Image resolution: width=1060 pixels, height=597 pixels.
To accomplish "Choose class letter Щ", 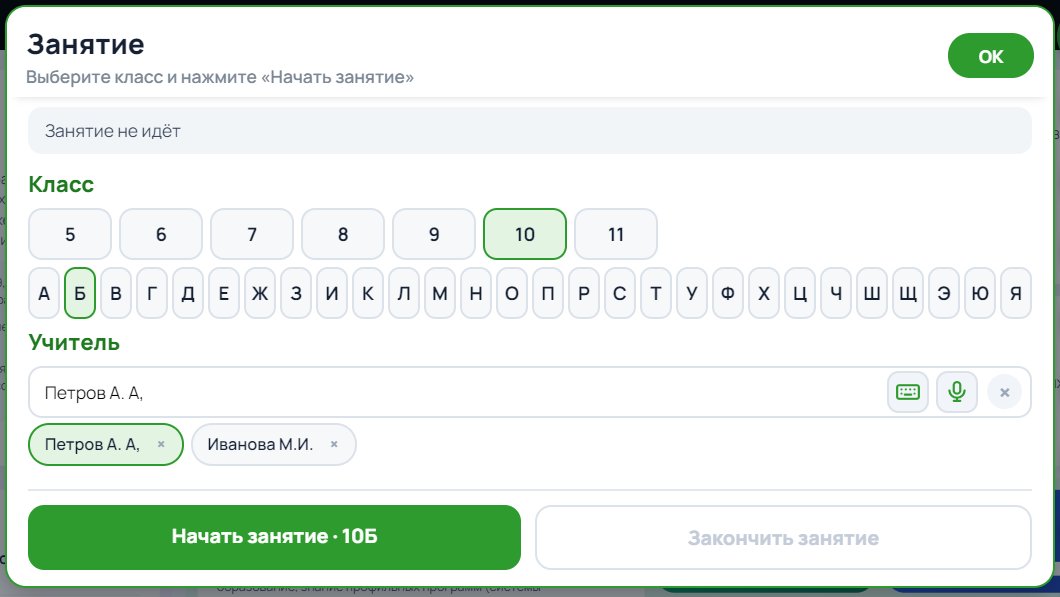I will [x=908, y=293].
